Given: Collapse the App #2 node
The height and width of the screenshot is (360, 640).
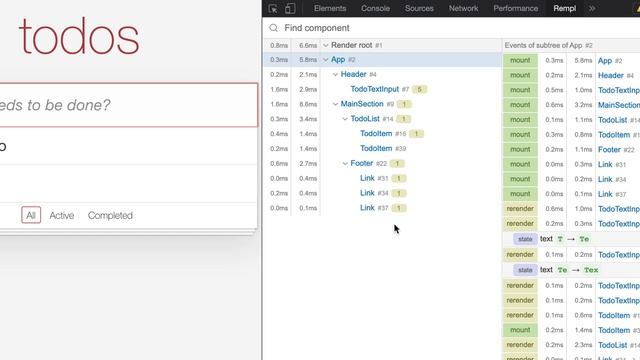Looking at the screenshot, I should pyautogui.click(x=326, y=60).
